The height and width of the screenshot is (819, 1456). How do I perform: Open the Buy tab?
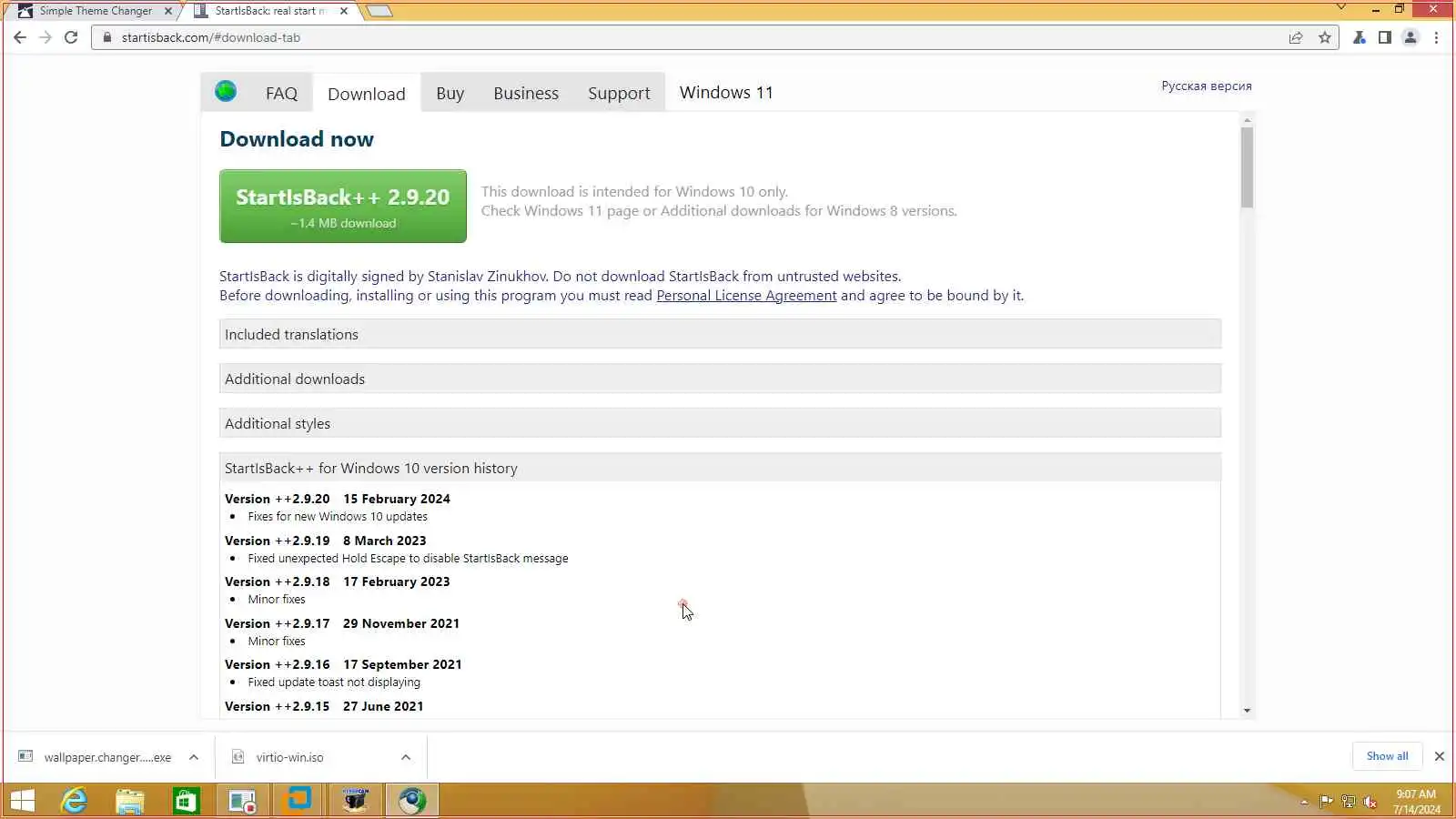click(450, 93)
